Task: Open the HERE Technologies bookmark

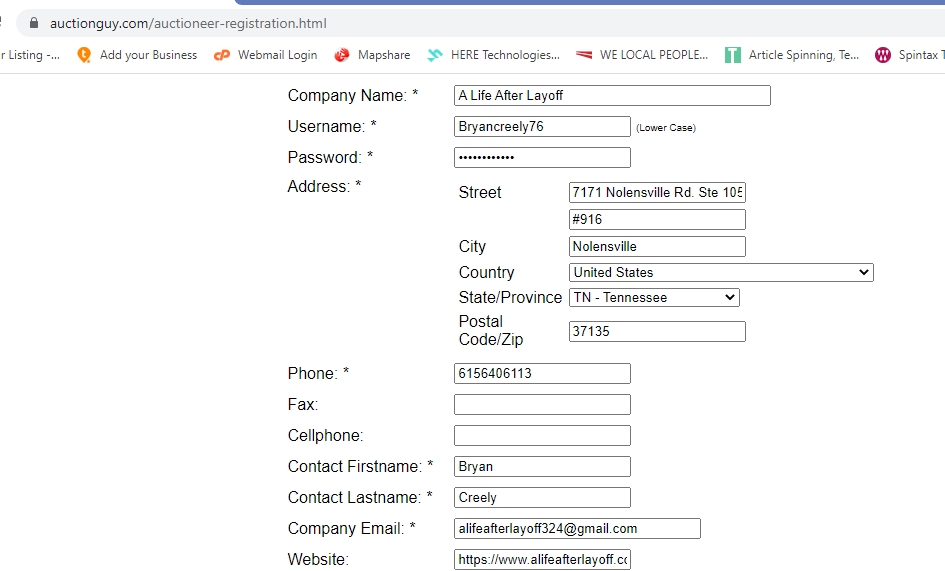Action: (494, 55)
